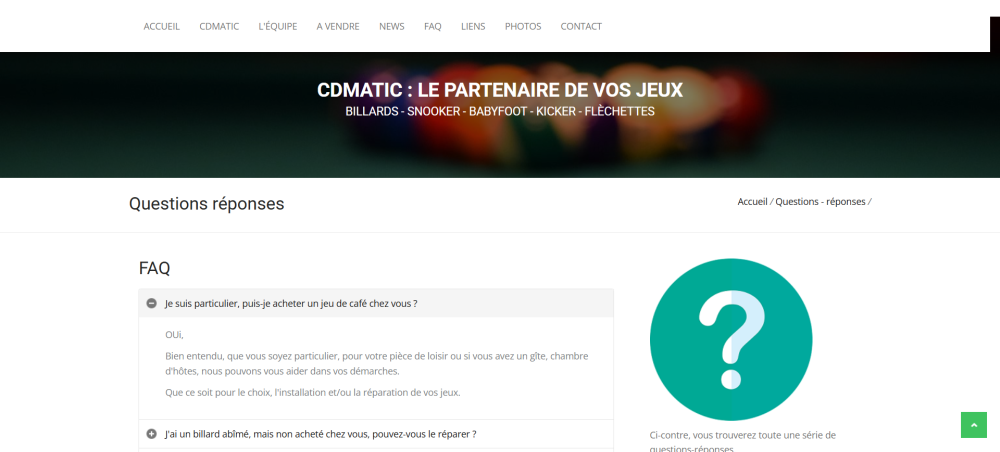This screenshot has height=452, width=1000.
Task: Go to the PHOTOS page
Action: [523, 26]
